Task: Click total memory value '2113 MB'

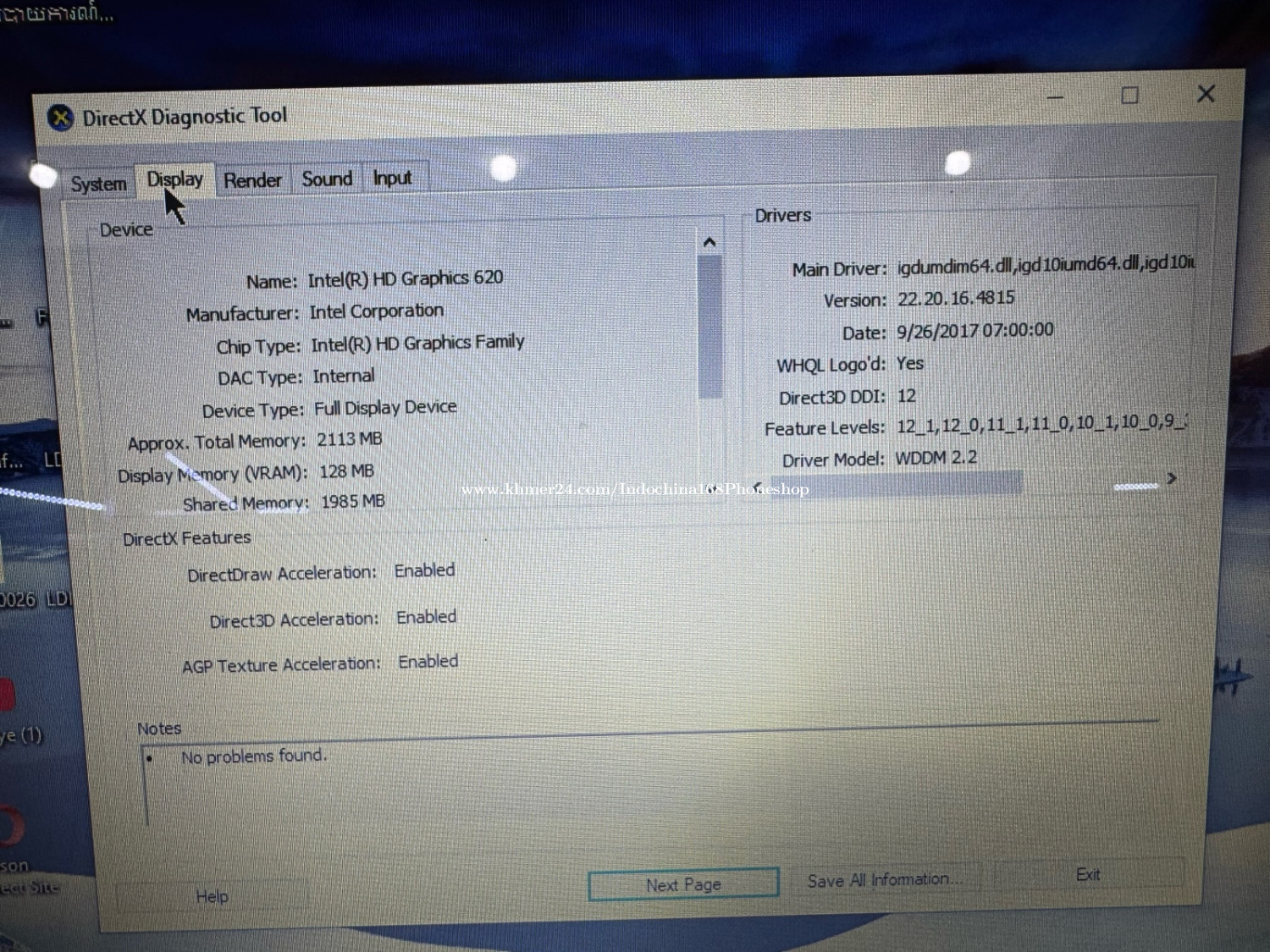Action: pos(350,439)
